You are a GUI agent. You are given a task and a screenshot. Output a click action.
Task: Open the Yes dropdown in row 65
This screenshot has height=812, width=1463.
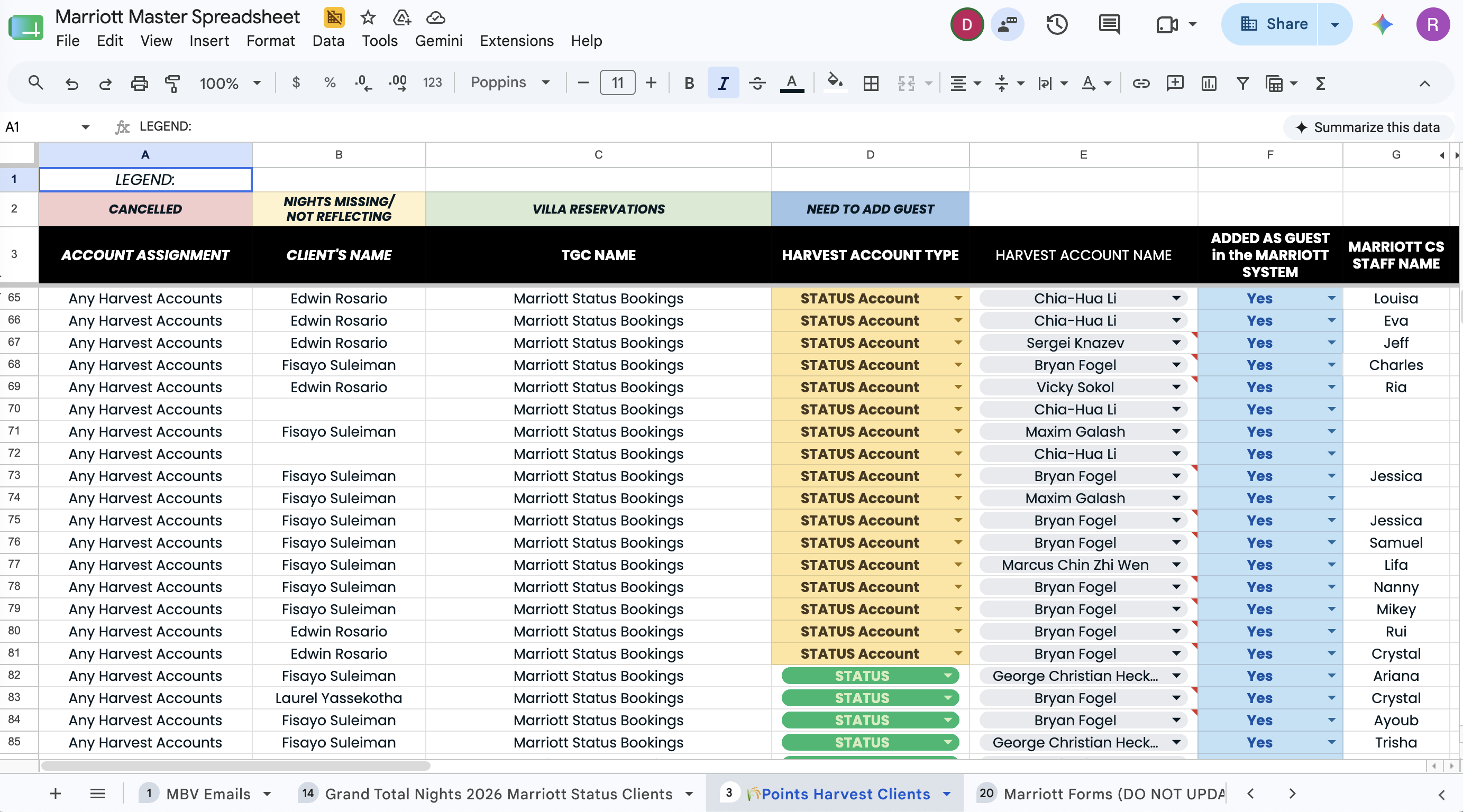click(x=1331, y=299)
